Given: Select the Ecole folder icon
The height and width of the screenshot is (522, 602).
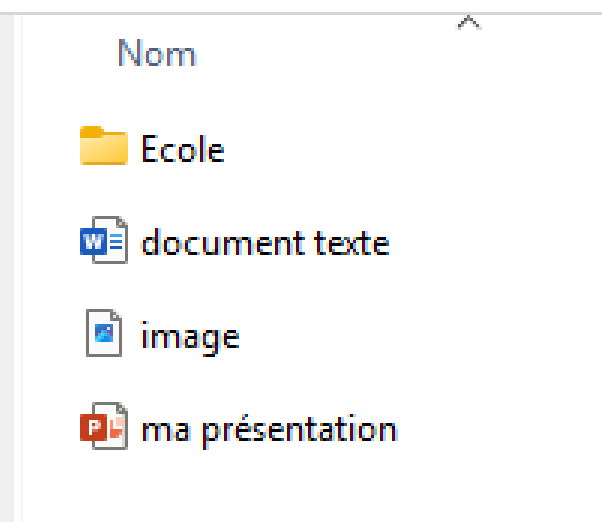Looking at the screenshot, I should click(103, 148).
